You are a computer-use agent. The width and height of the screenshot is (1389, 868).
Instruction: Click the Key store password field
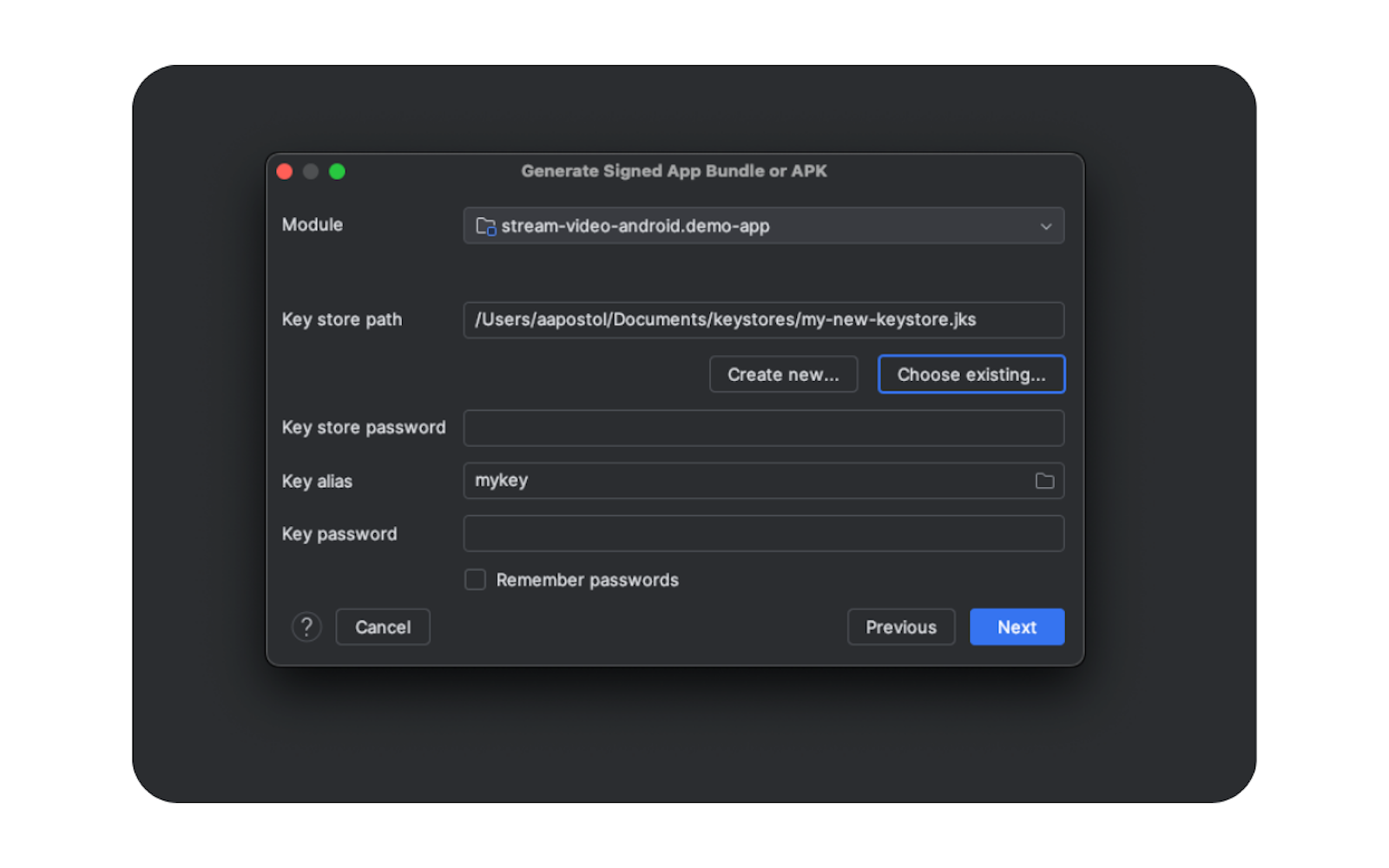(763, 427)
